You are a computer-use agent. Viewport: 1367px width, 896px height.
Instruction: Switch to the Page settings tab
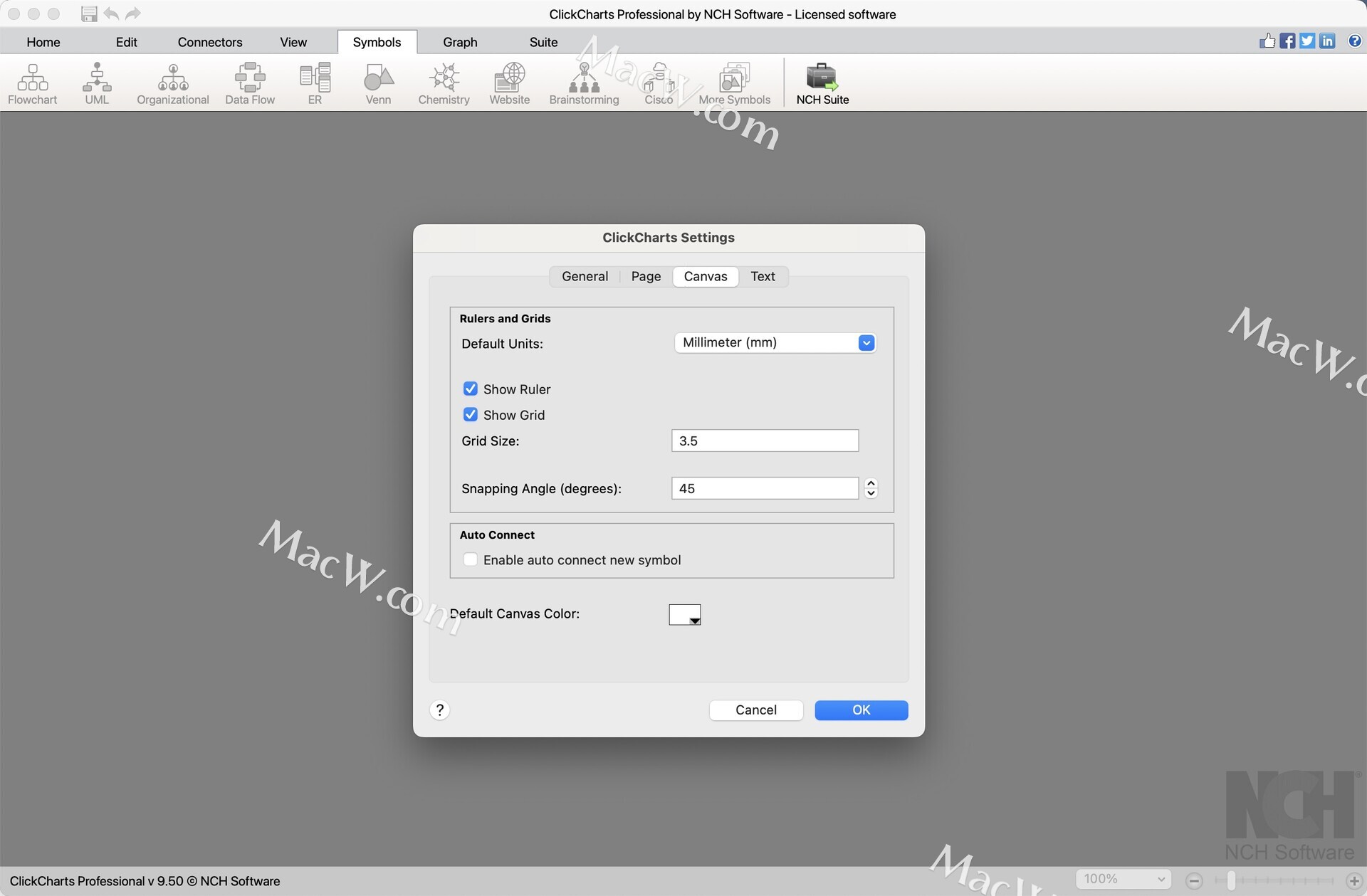click(646, 276)
